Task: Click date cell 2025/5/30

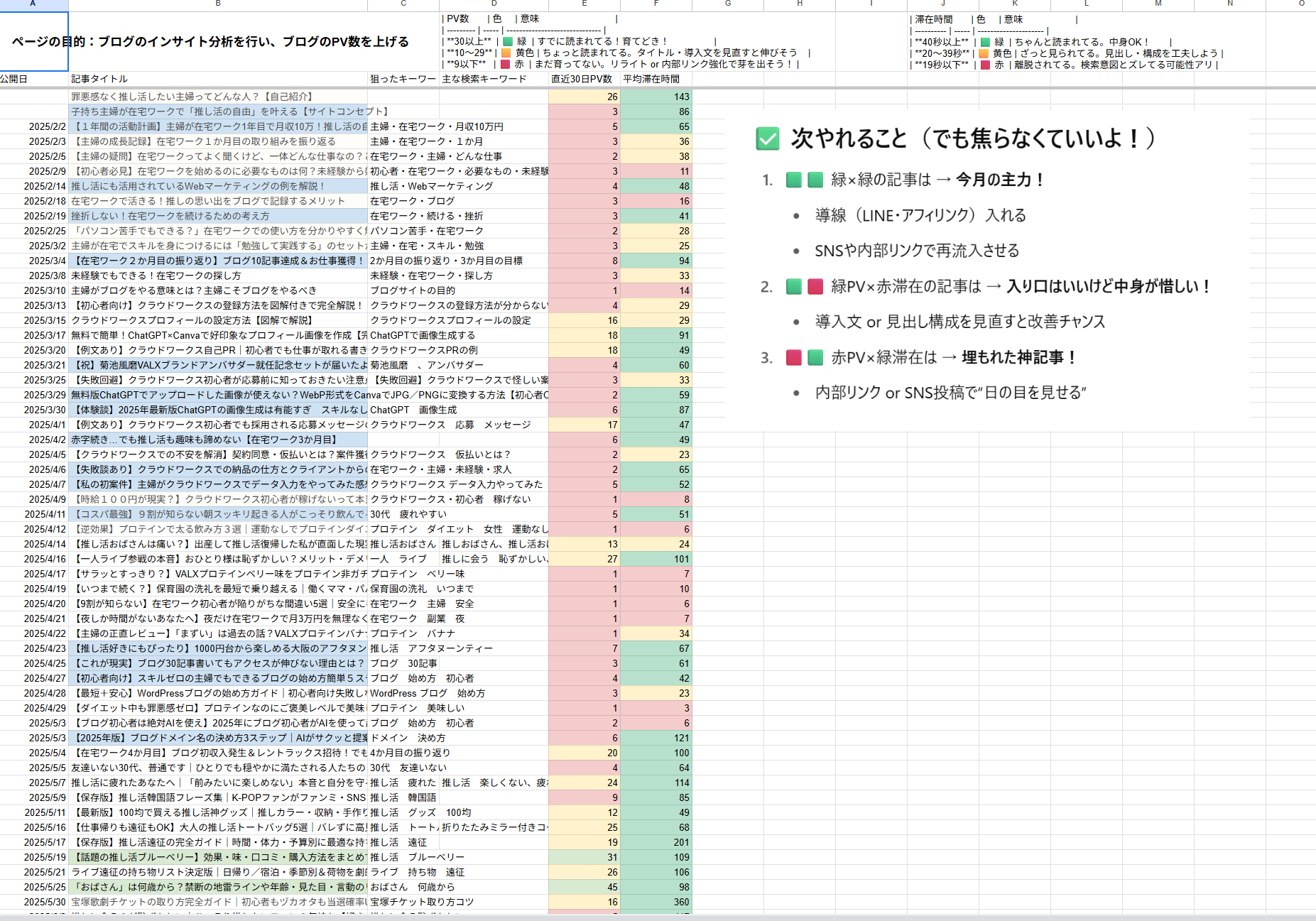Action: pos(34,902)
